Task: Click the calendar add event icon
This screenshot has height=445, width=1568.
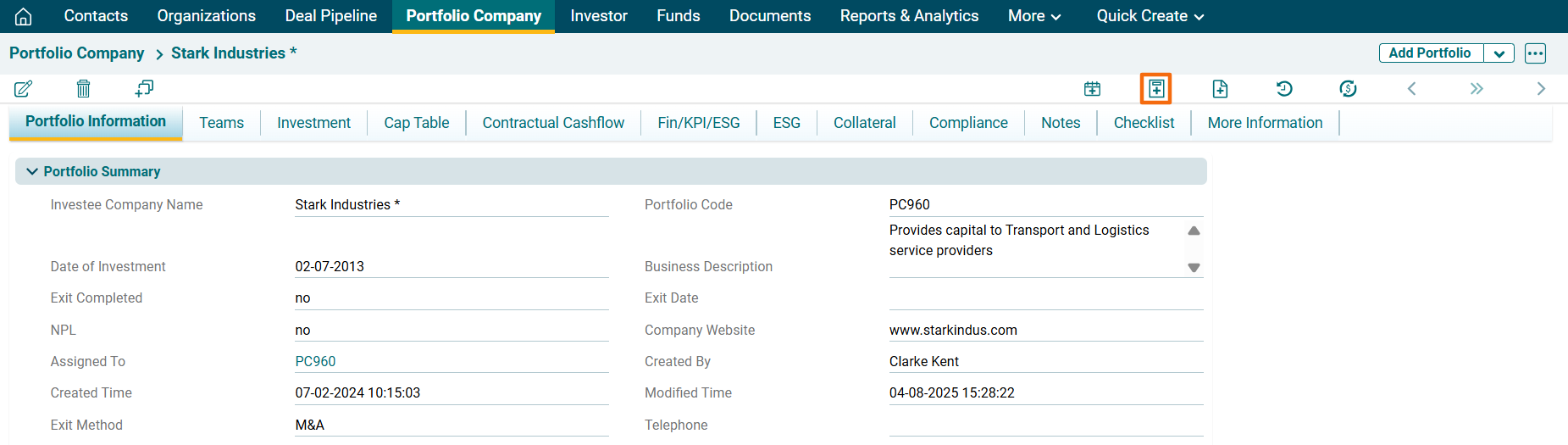Action: (1092, 88)
